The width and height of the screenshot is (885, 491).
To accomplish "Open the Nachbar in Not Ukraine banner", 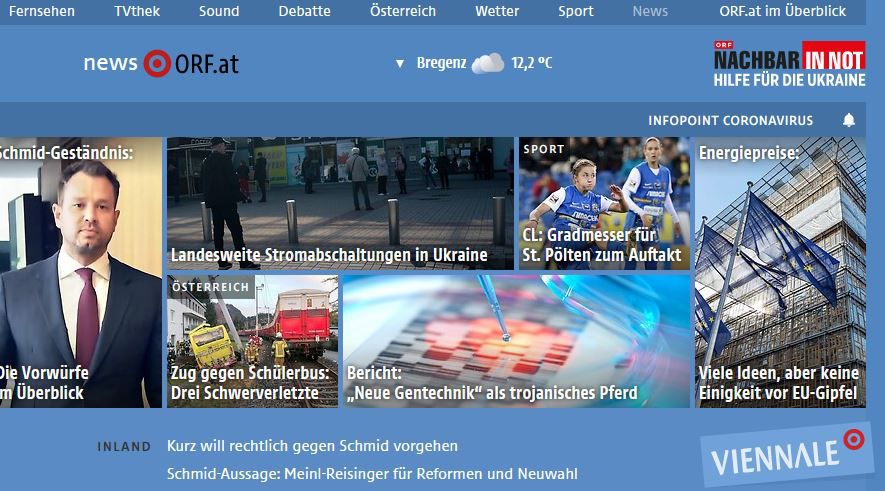I will 789,65.
